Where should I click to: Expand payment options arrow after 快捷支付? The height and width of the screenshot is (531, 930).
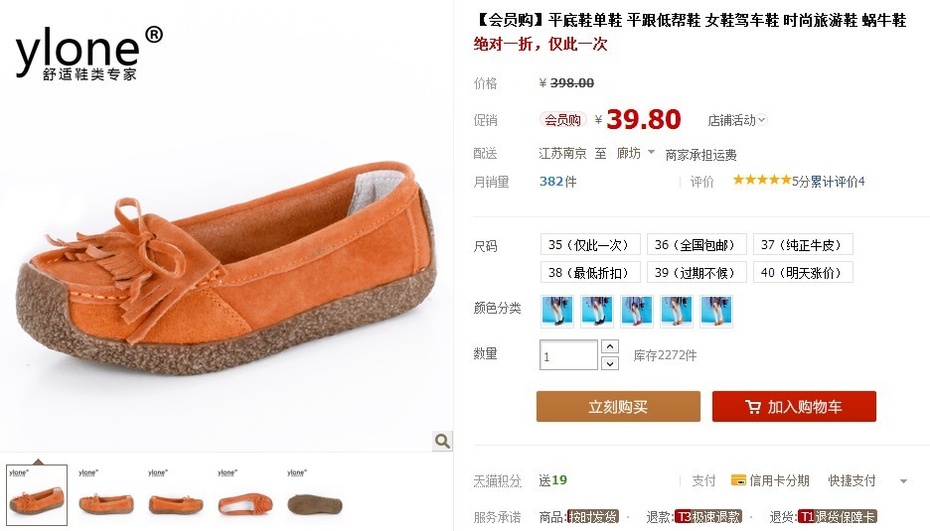[903, 481]
